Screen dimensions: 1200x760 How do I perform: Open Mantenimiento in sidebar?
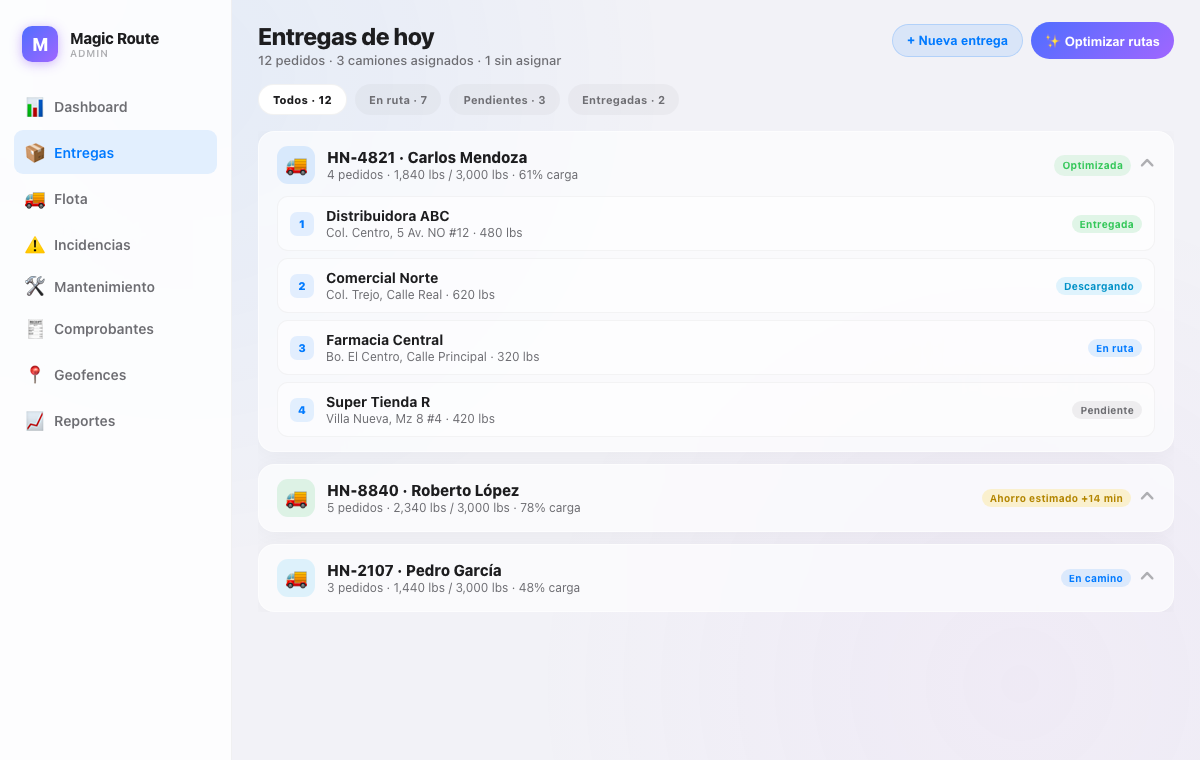(115, 287)
